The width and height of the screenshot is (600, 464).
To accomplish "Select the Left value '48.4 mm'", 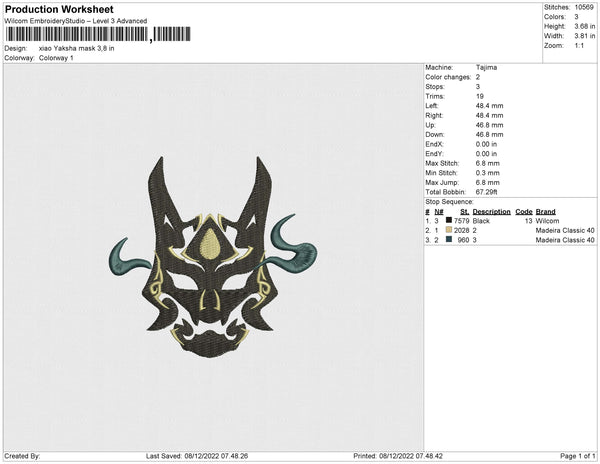I will point(489,106).
